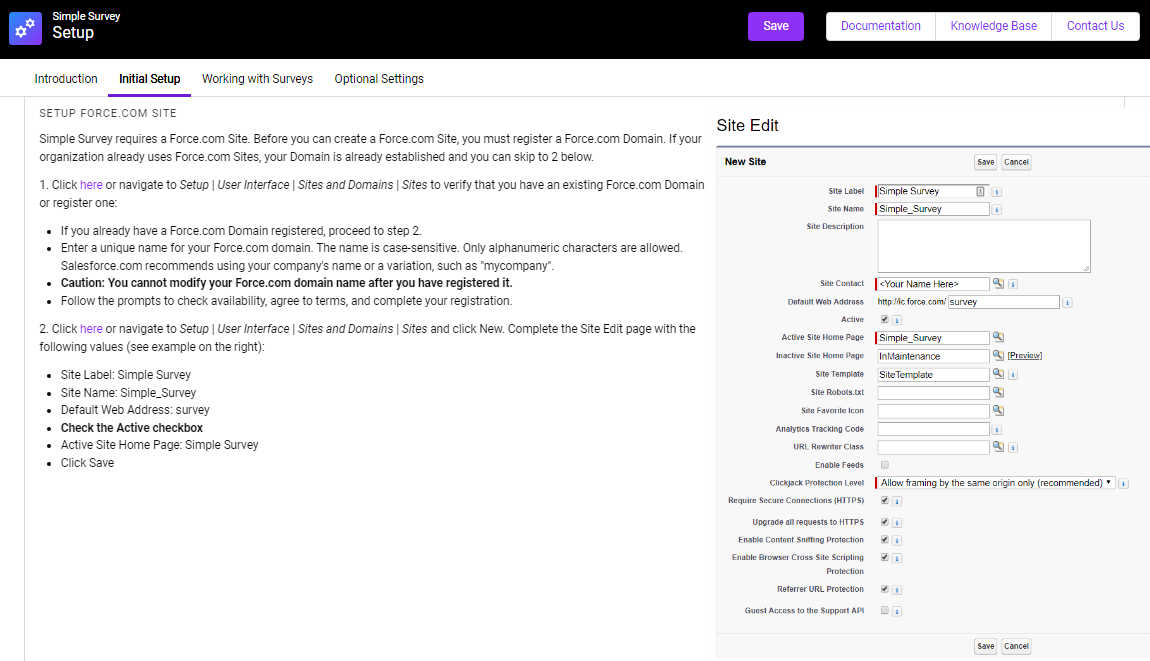Click info icon beside Default Web Address field
Image resolution: width=1150 pixels, height=661 pixels.
(x=1067, y=302)
